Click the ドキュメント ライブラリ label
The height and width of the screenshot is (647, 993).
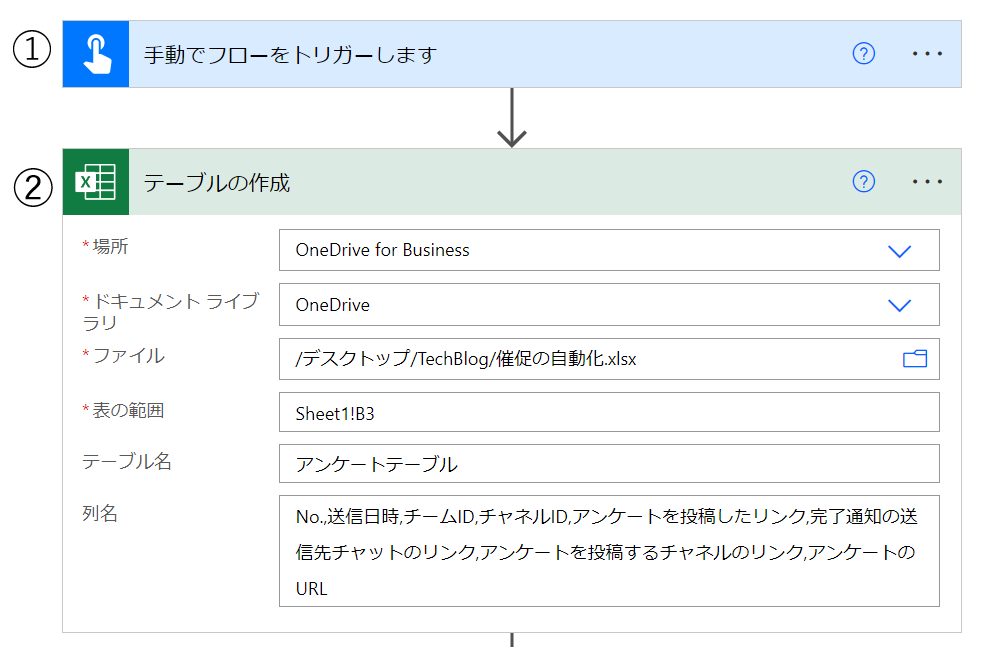click(x=170, y=311)
